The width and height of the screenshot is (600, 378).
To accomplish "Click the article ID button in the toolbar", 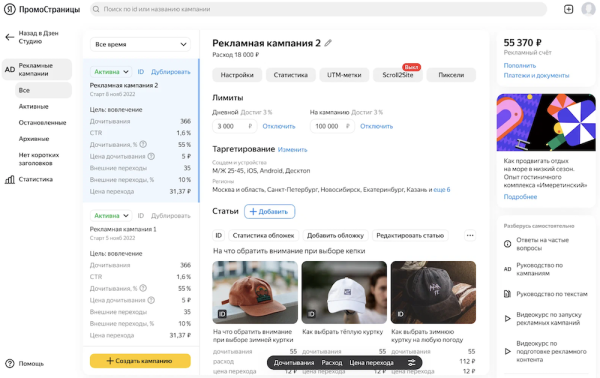I will (218, 235).
